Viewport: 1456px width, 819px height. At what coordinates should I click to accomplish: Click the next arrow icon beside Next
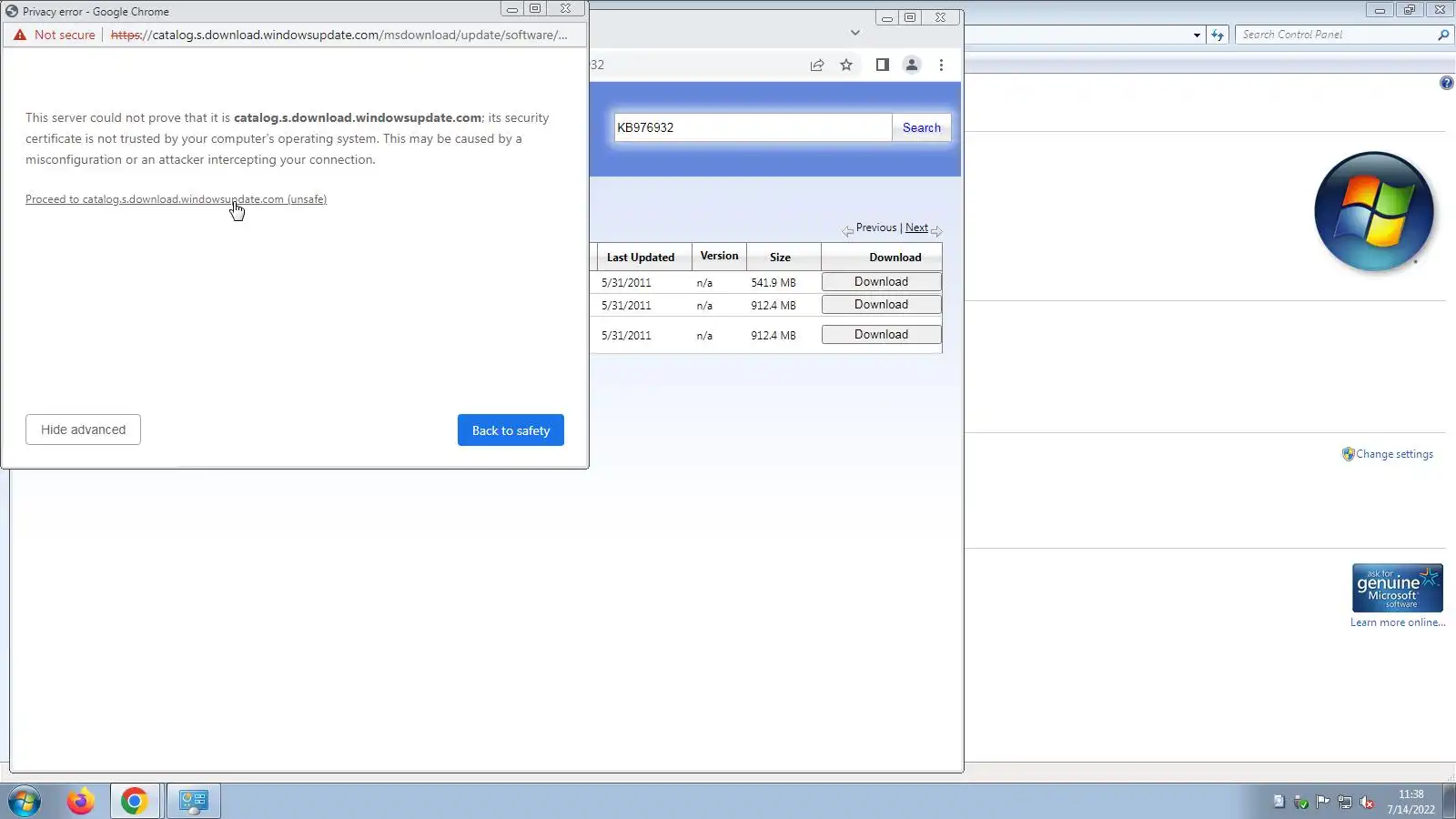936,231
